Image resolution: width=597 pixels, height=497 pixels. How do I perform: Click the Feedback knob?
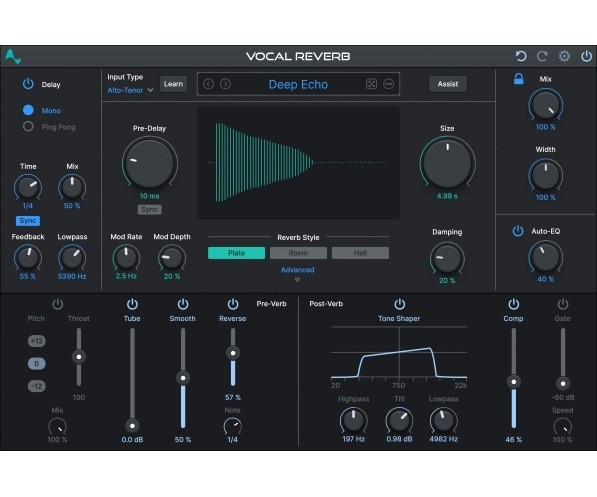(28, 258)
